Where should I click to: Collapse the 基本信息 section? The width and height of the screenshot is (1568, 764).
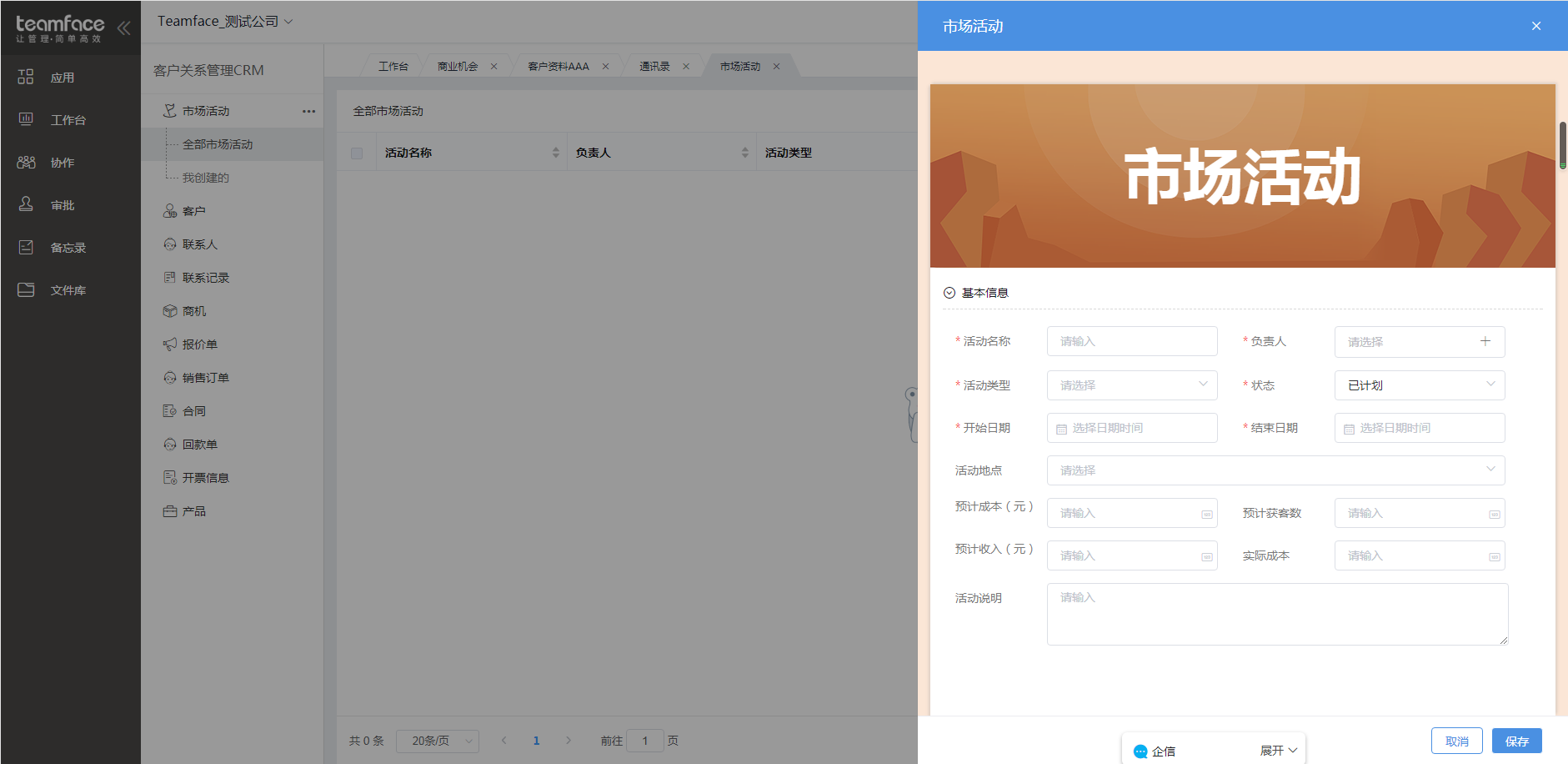[x=949, y=293]
